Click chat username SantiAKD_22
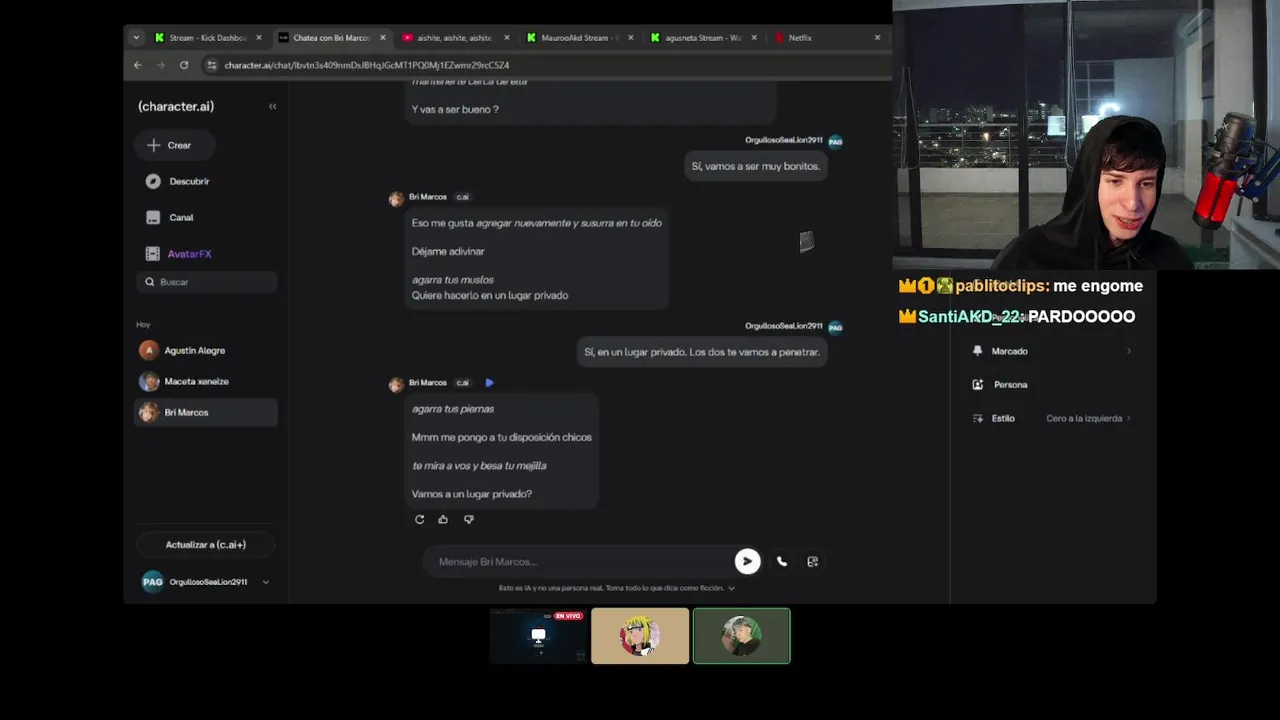 tap(972, 316)
